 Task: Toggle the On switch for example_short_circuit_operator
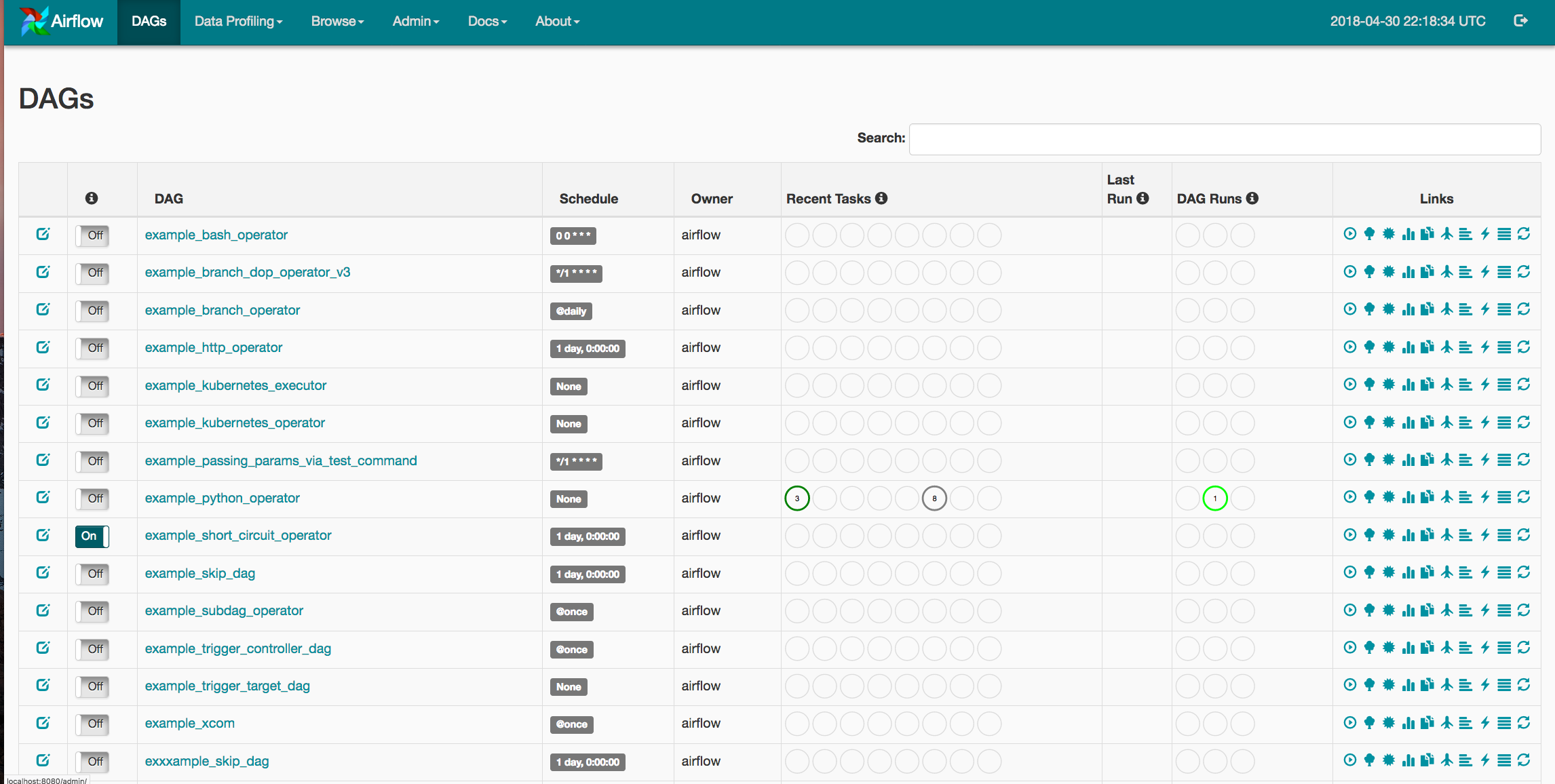point(92,535)
